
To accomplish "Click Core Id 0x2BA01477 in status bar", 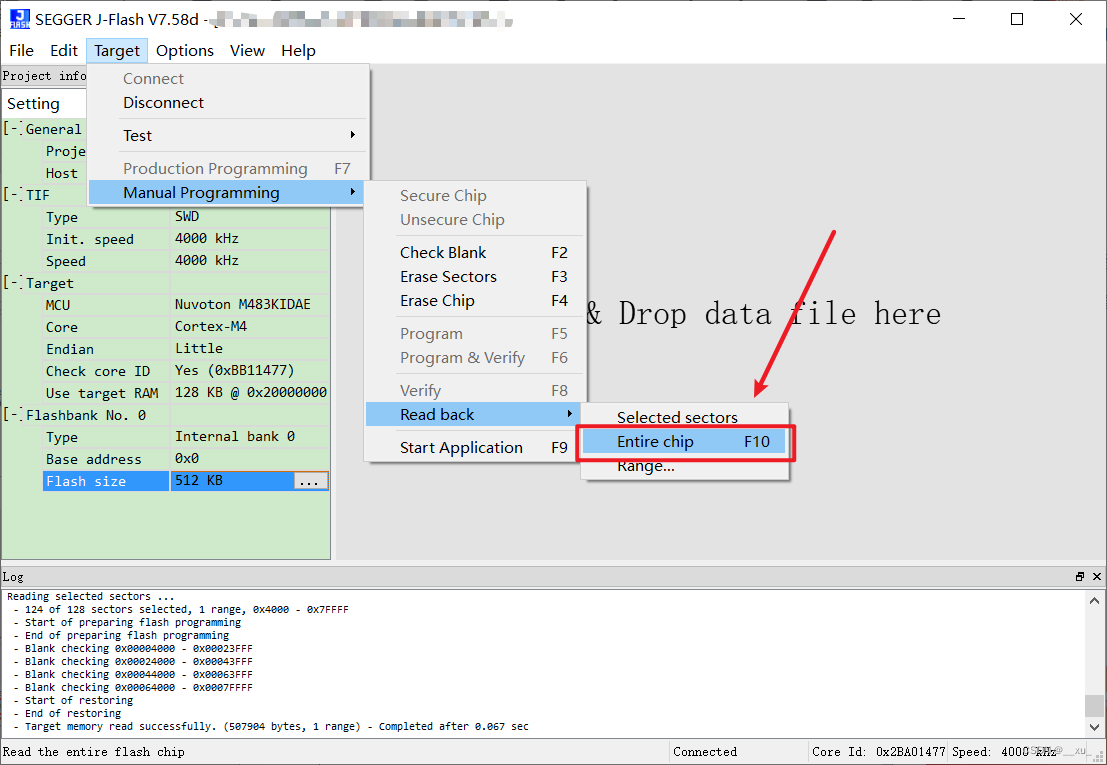I will (878, 752).
